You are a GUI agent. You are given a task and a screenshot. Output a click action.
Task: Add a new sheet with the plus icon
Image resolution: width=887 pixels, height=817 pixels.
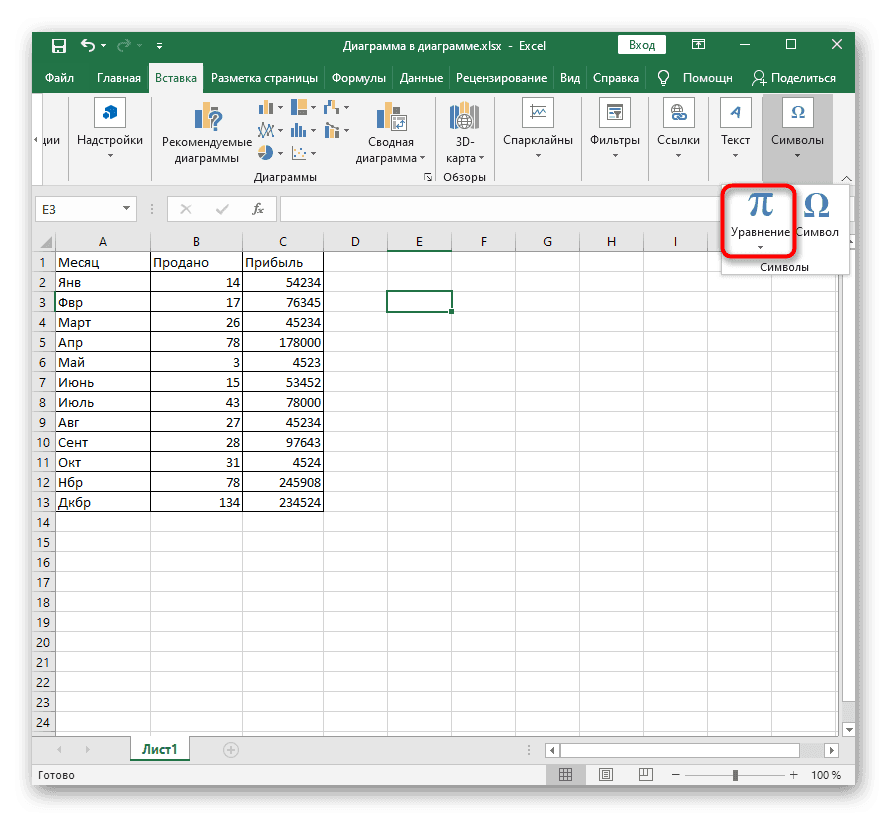tap(231, 749)
